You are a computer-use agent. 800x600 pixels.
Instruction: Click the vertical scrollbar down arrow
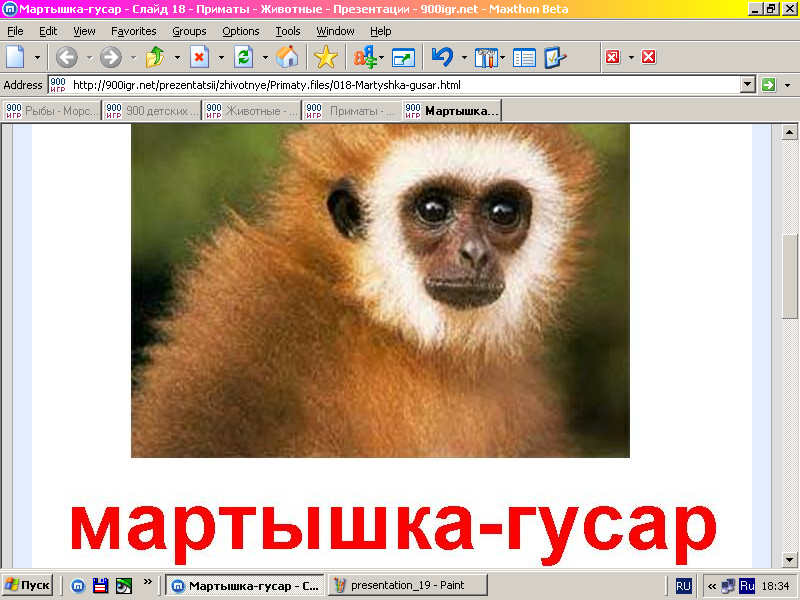[790, 559]
